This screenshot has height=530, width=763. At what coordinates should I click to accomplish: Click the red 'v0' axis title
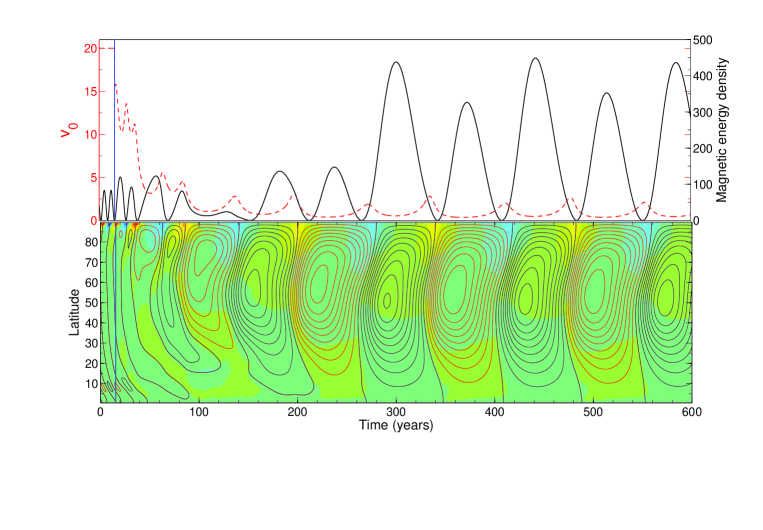[69, 130]
